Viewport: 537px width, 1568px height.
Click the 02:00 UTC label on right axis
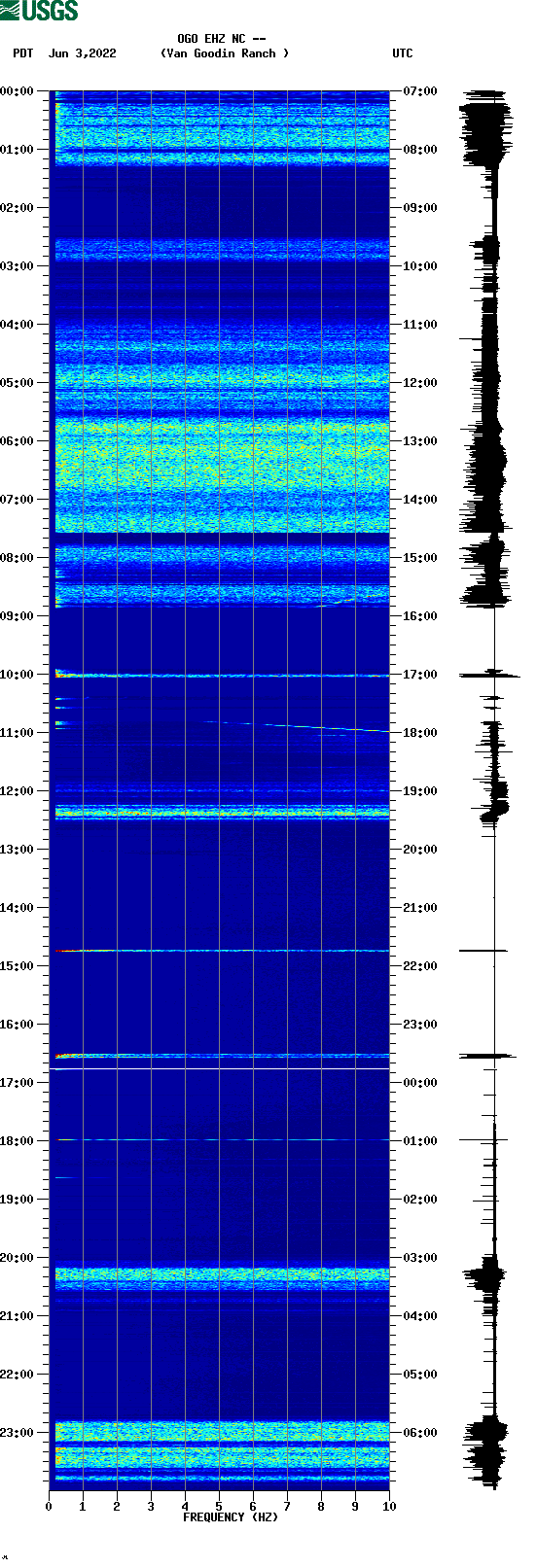(420, 1200)
